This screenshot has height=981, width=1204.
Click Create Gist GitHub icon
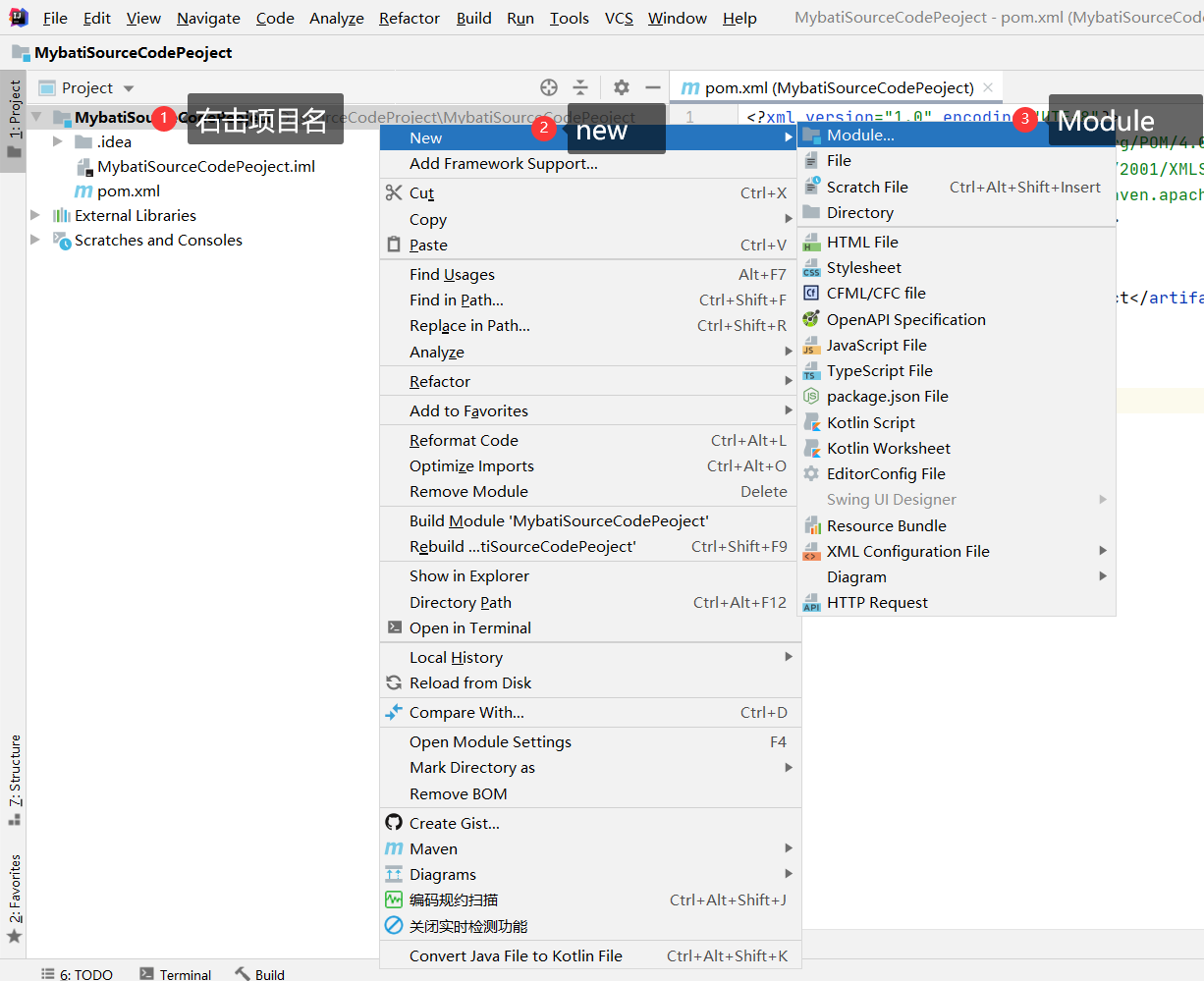pyautogui.click(x=394, y=823)
